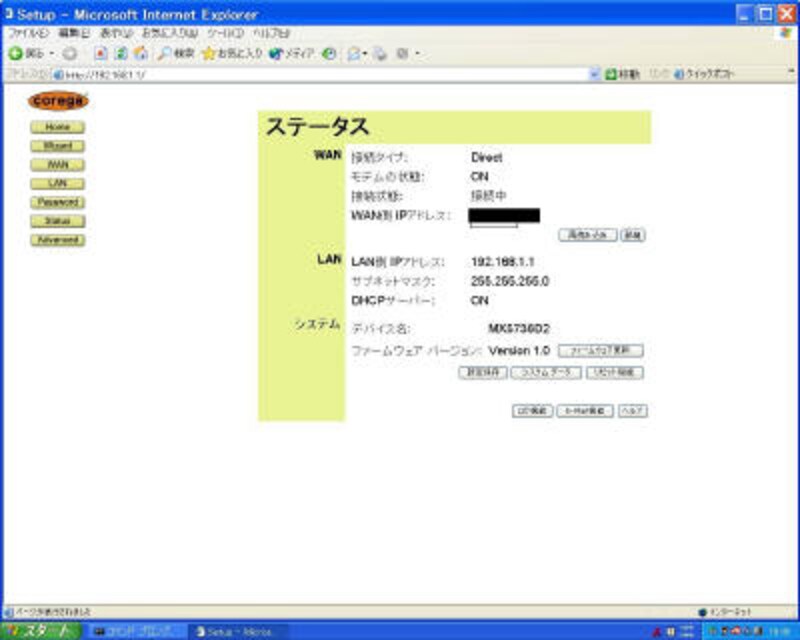Open the File (ファイル) menu
Image resolution: width=800 pixels, height=640 pixels.
[29, 33]
